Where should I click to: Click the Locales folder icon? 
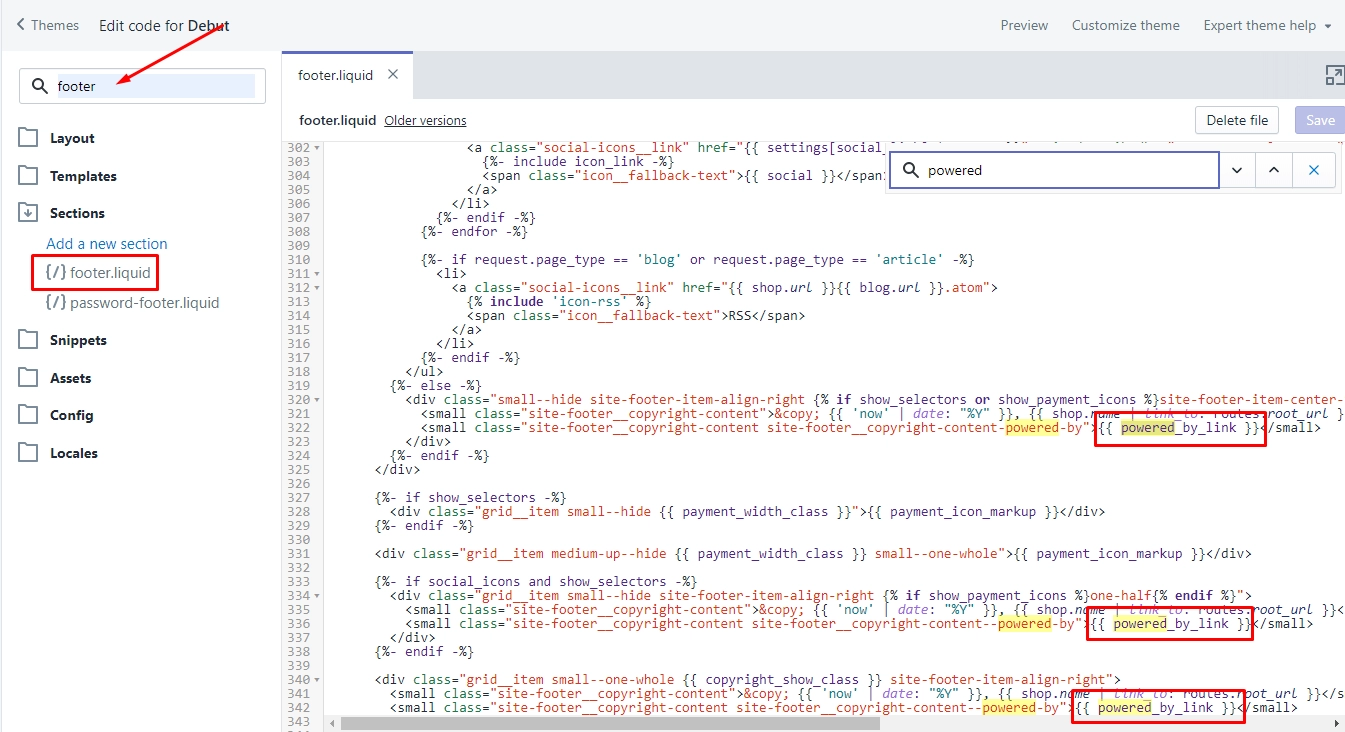[28, 452]
